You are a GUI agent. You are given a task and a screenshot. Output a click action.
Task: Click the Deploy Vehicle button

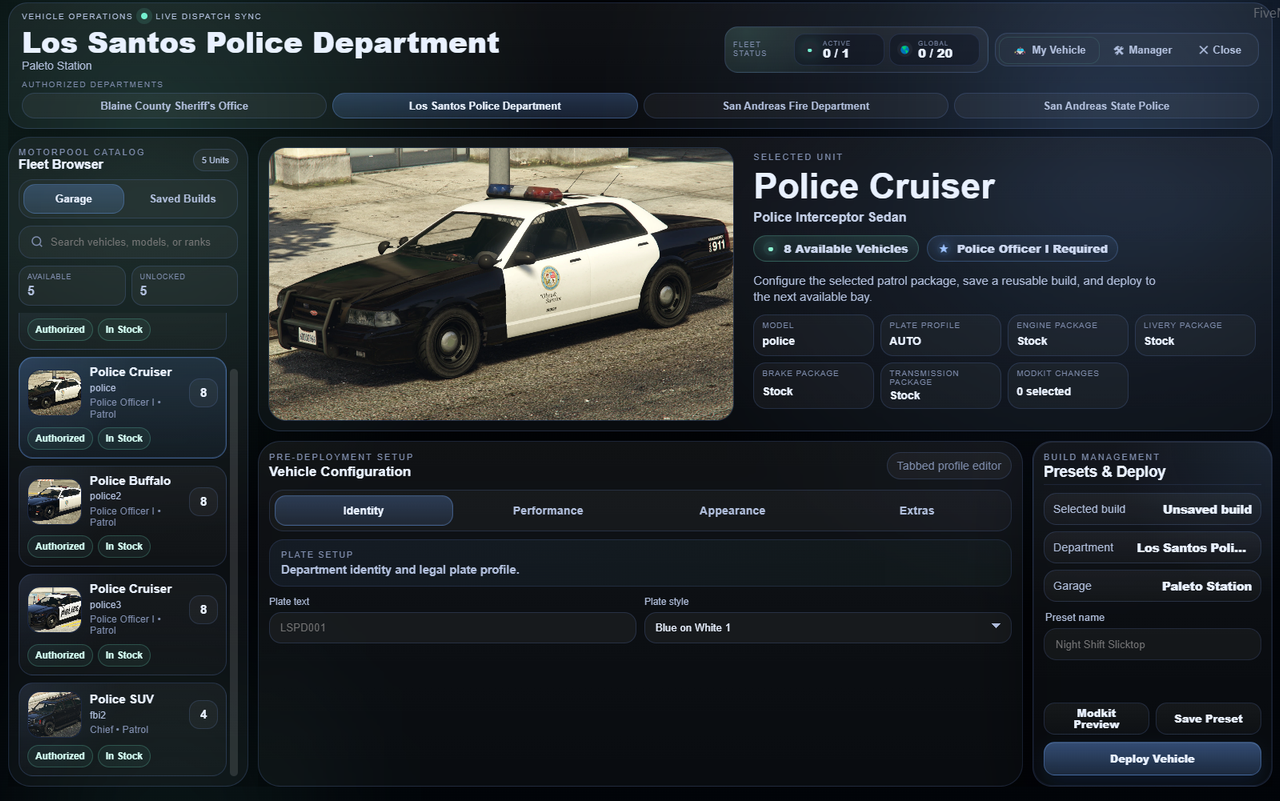pyautogui.click(x=1152, y=759)
